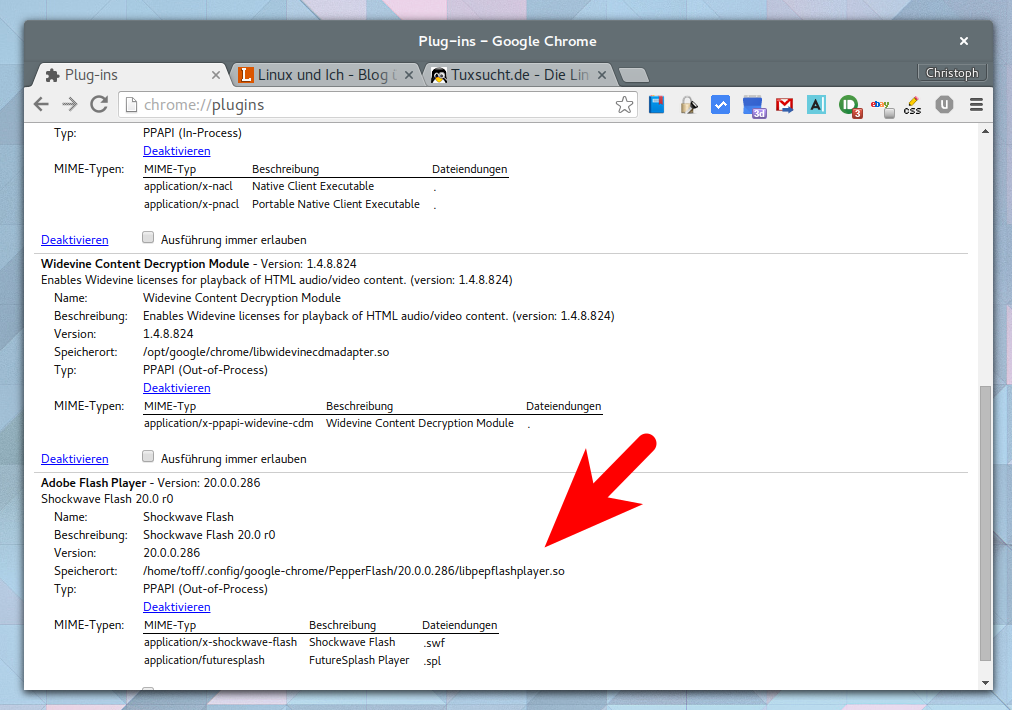
Task: Enable 'Ausführung immer erlauben' for Widevine
Action: (x=148, y=457)
